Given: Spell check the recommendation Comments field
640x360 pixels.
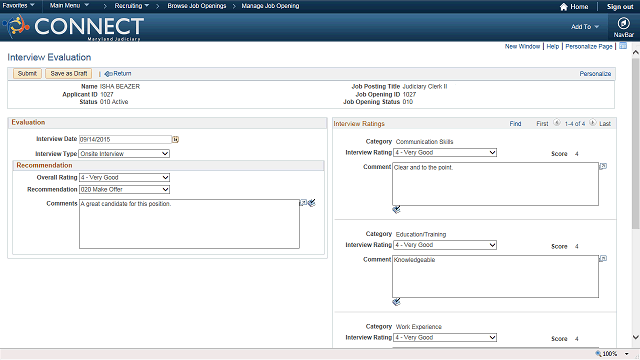Looking at the screenshot, I should pos(312,203).
